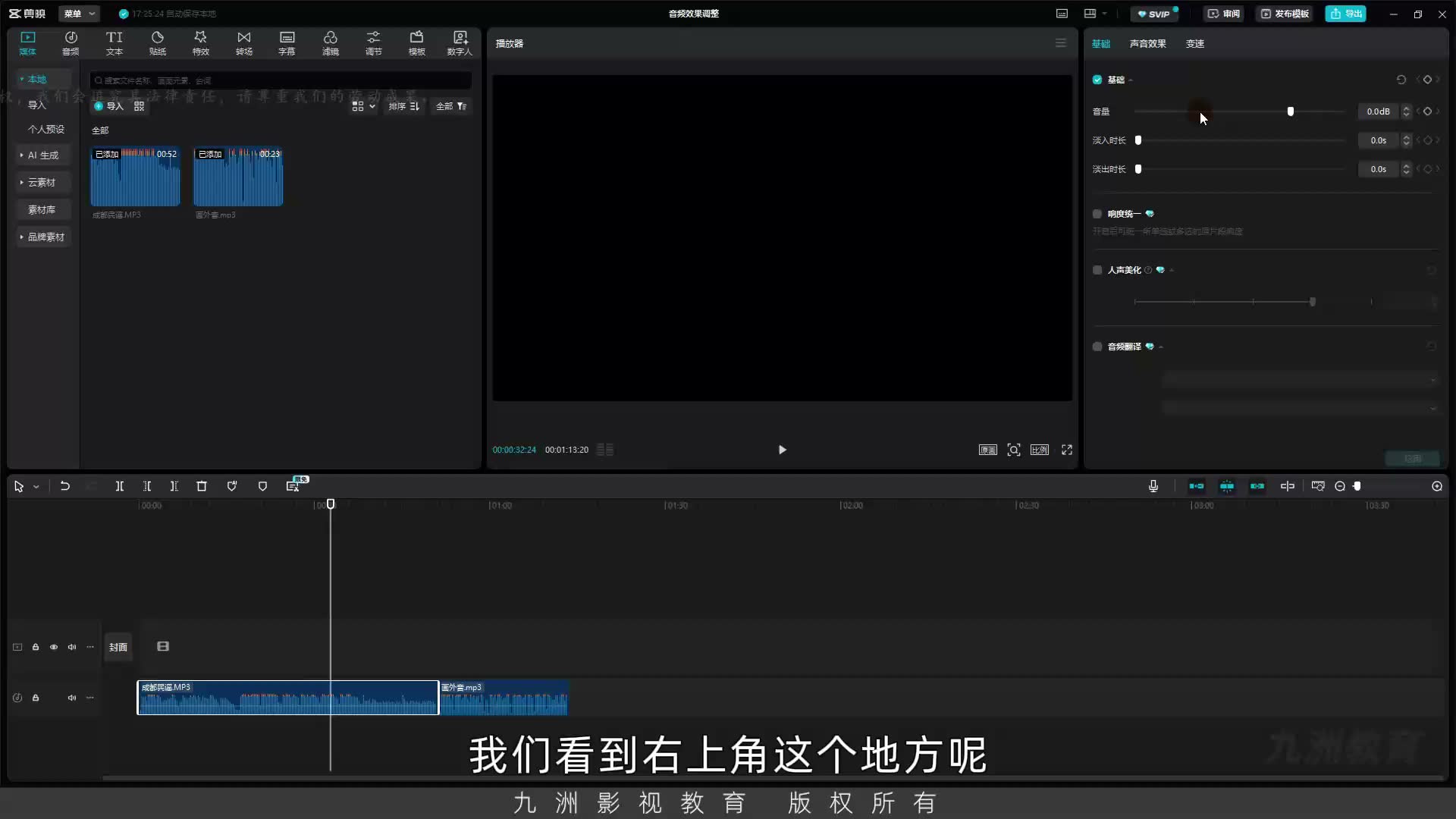
Task: Select 素材库 in the sidebar
Action: point(42,209)
